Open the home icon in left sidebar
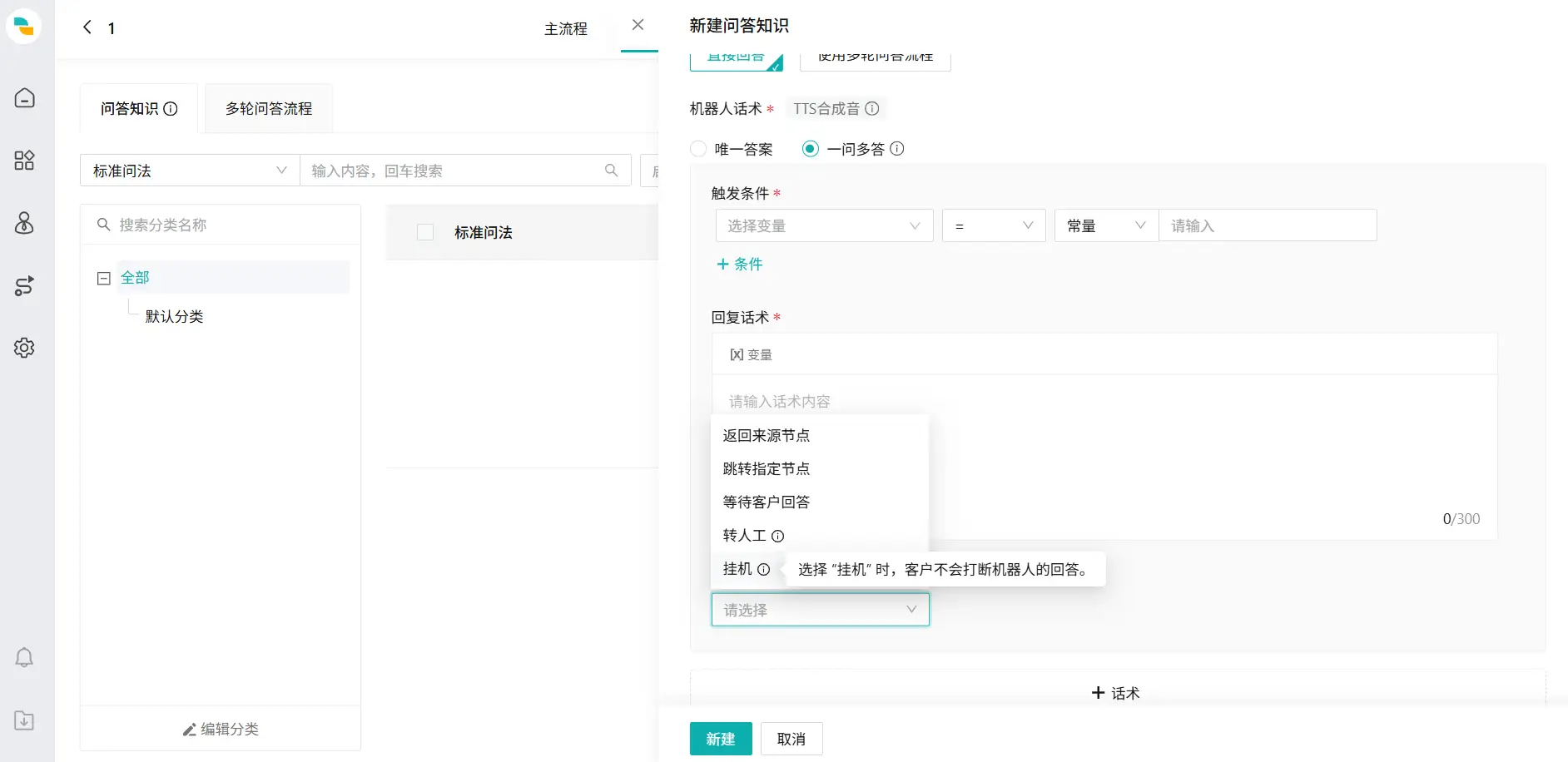The width and height of the screenshot is (1568, 762). (24, 98)
